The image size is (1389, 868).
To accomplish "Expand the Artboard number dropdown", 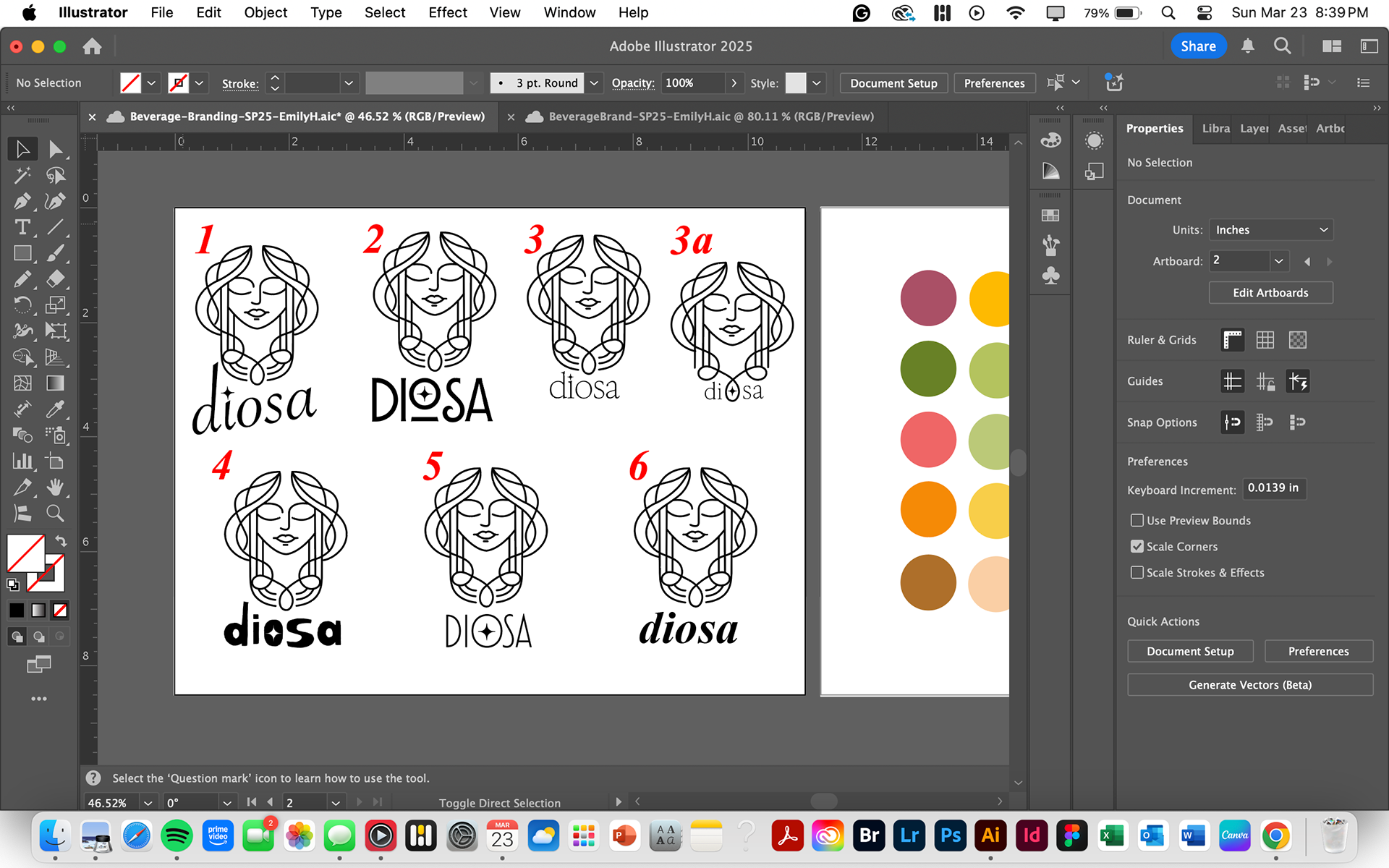I will point(1278,261).
